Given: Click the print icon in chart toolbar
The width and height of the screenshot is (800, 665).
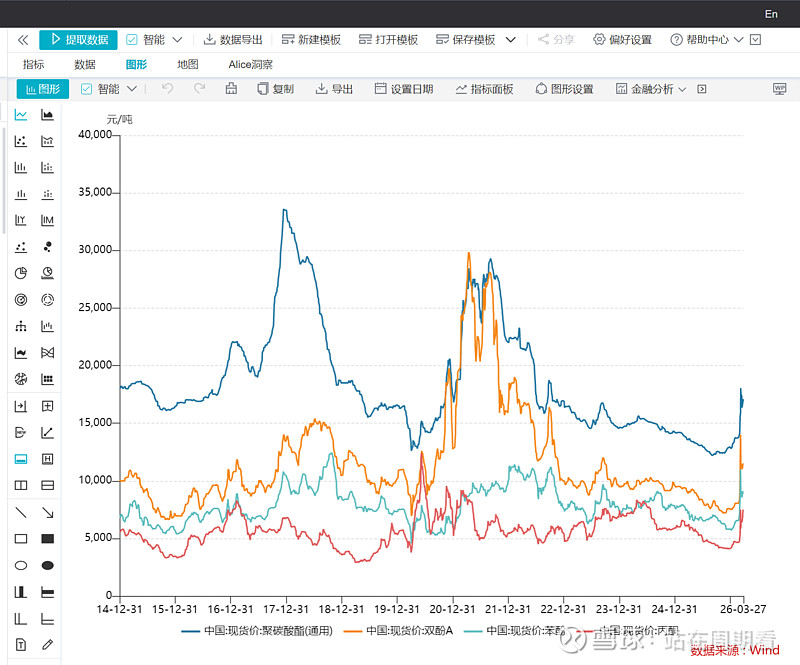Looking at the screenshot, I should point(231,89).
